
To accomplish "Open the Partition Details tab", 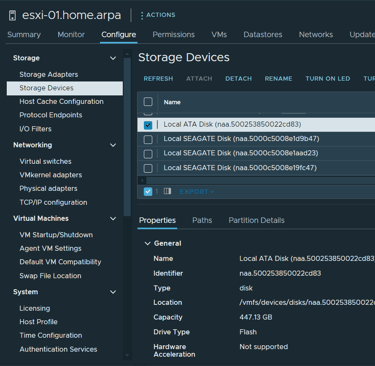I will 256,220.
